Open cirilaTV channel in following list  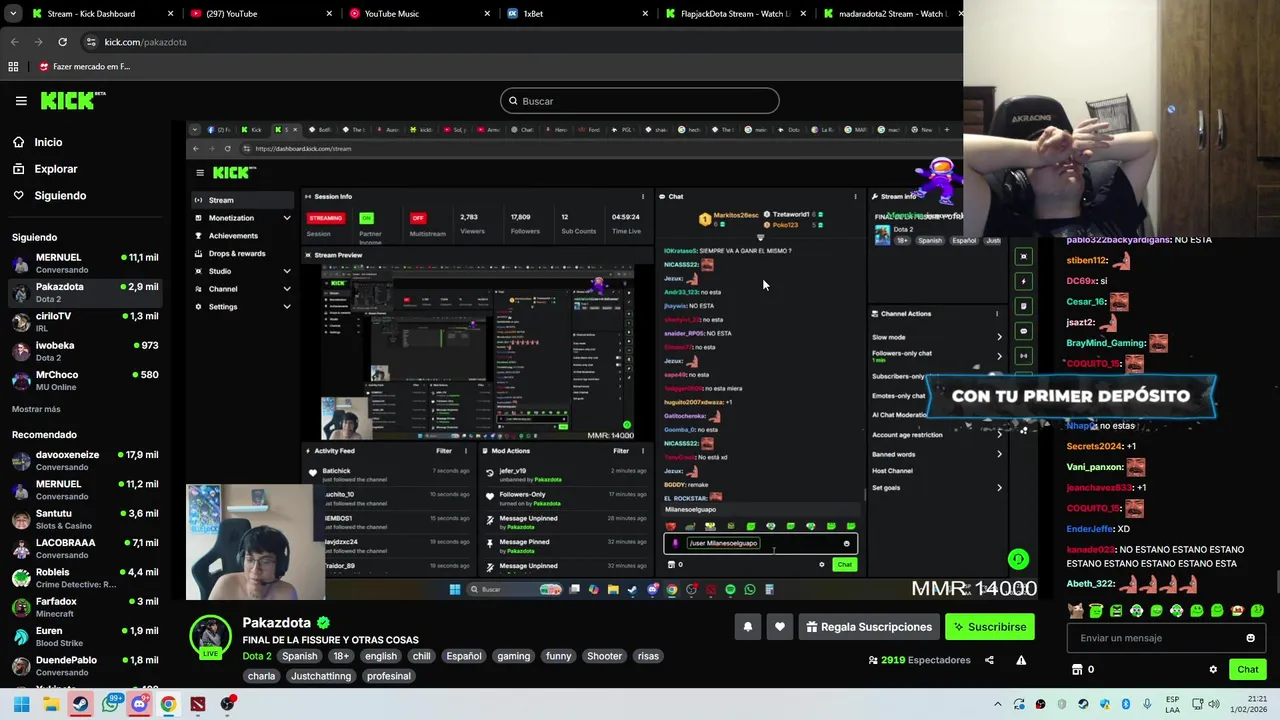coord(85,322)
